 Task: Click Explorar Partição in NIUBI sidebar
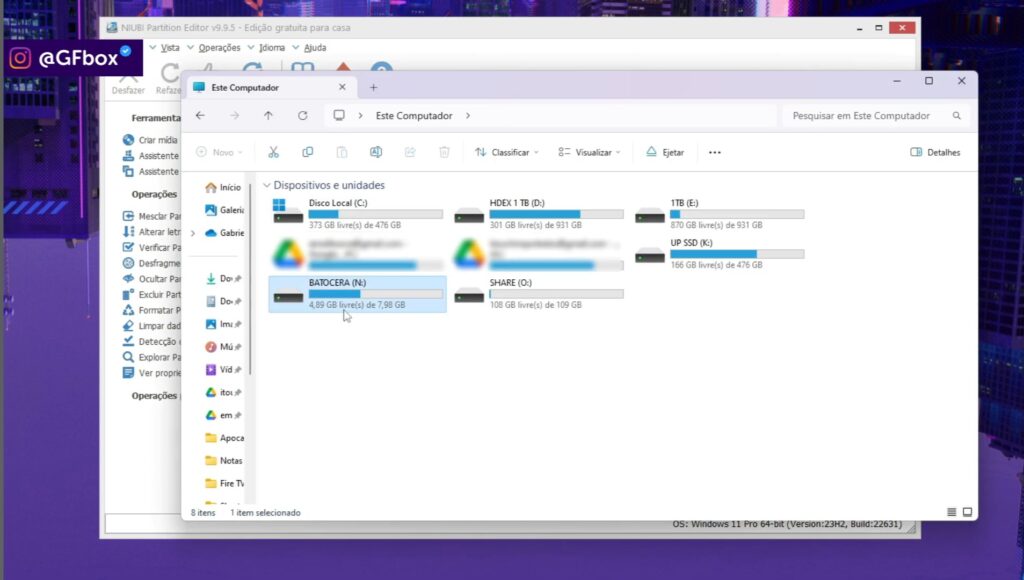pos(152,357)
